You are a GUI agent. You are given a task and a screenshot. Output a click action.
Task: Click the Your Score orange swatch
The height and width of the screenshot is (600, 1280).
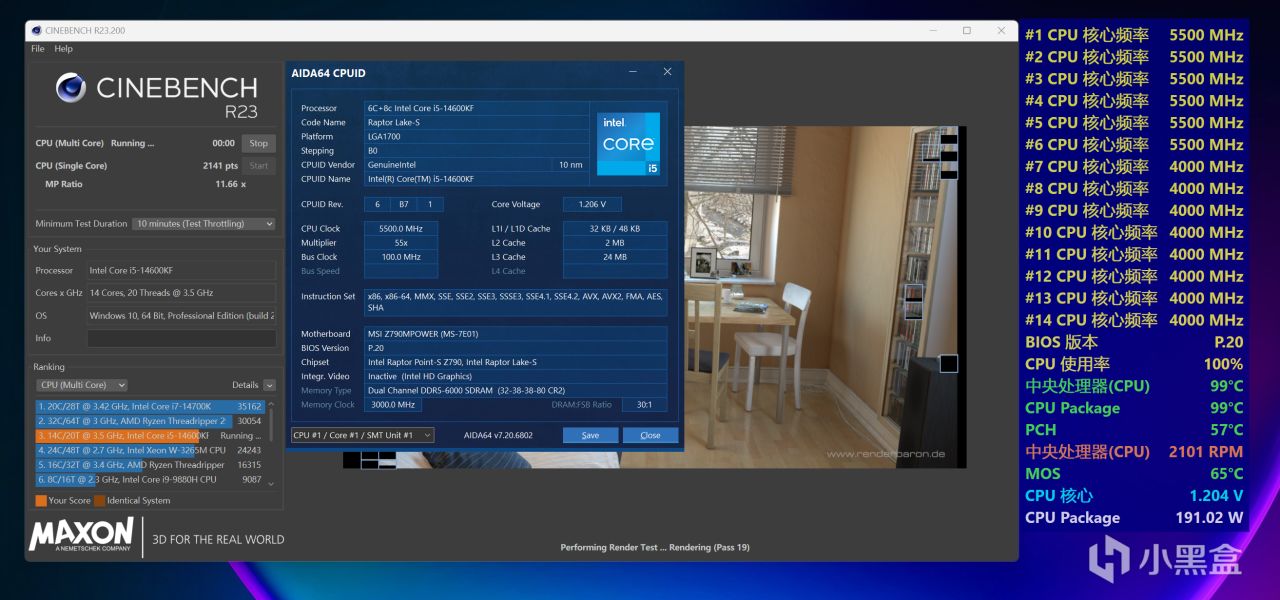pos(41,500)
